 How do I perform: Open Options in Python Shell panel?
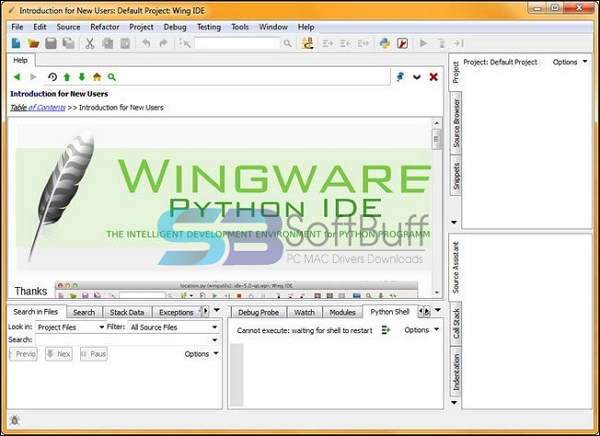(x=421, y=330)
